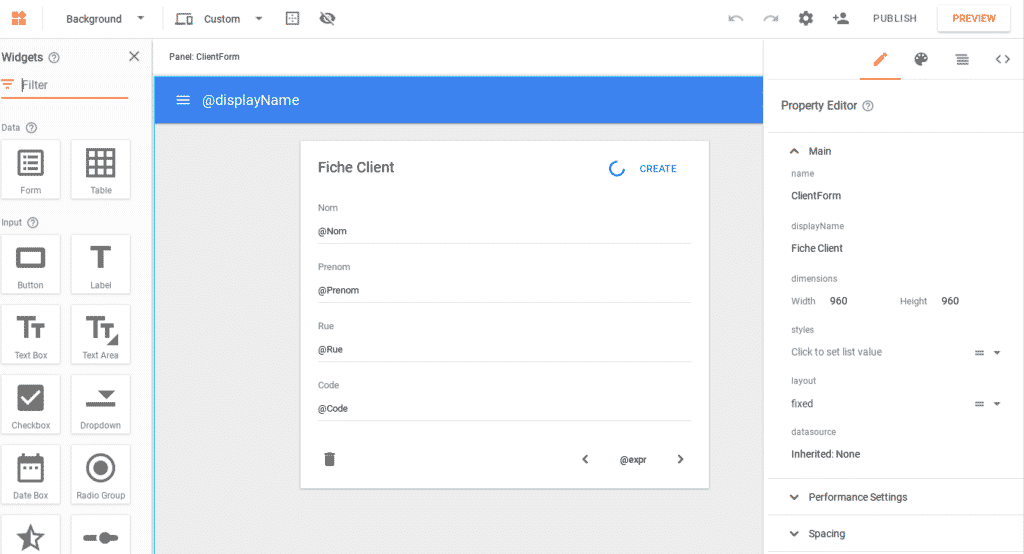The image size is (1024, 554).
Task: Select the Checkbox widget
Action: [x=31, y=404]
